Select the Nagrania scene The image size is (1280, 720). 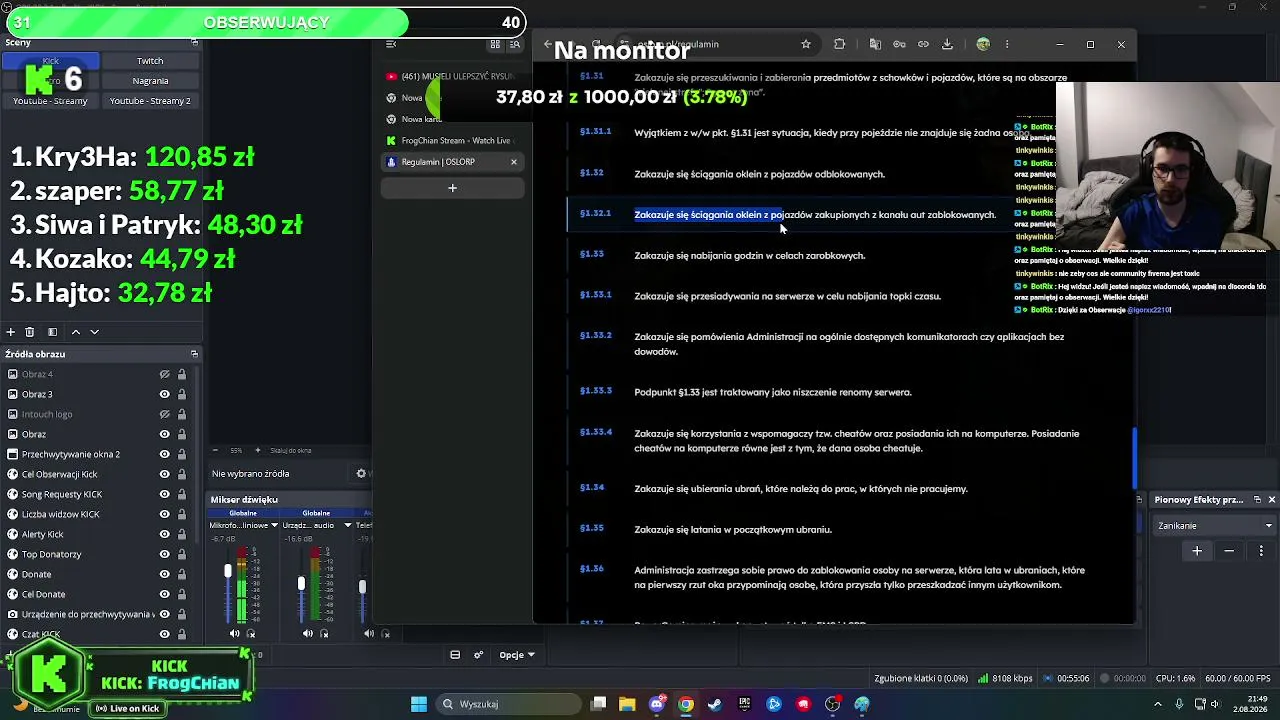point(150,81)
